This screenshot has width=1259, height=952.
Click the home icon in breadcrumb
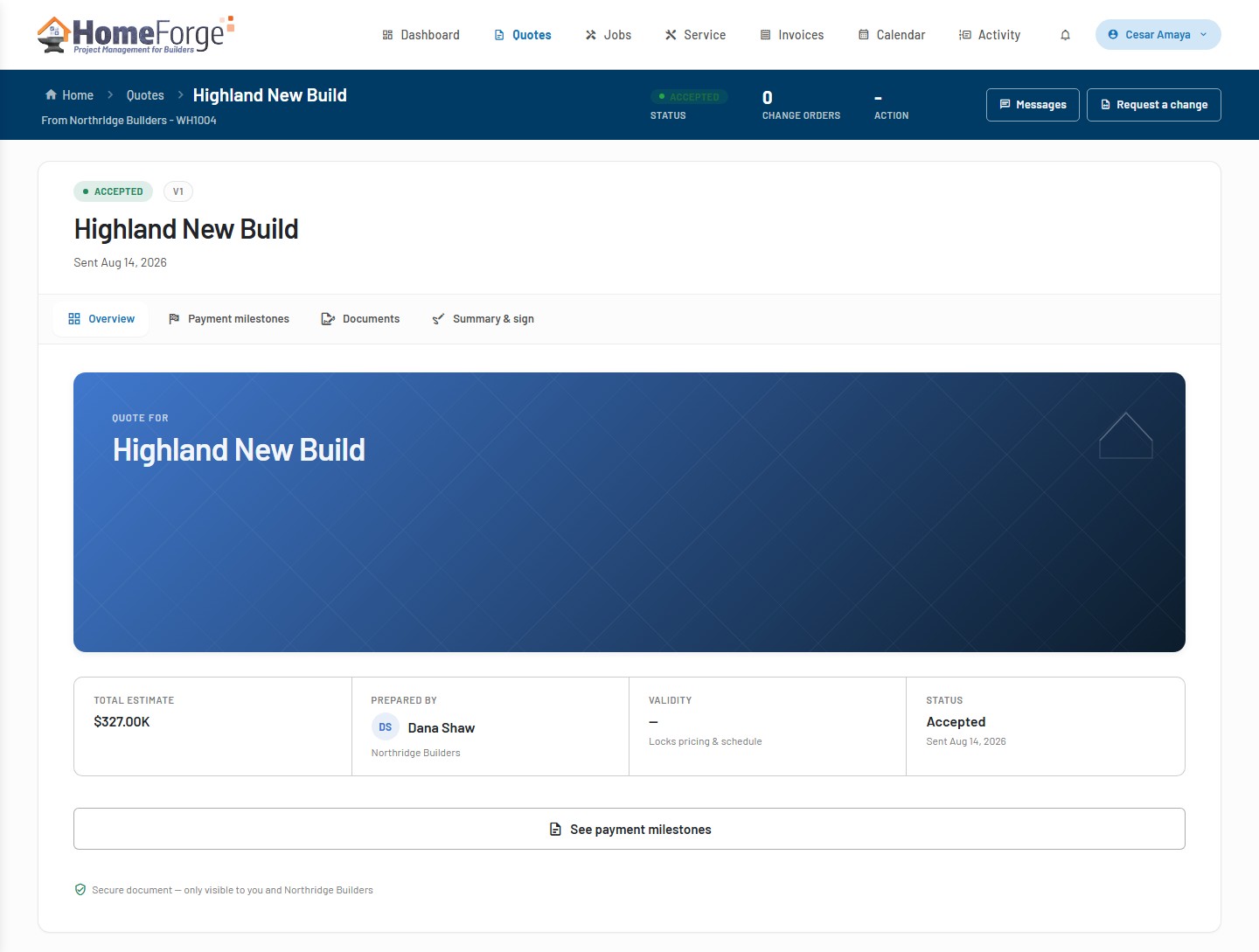pos(51,94)
